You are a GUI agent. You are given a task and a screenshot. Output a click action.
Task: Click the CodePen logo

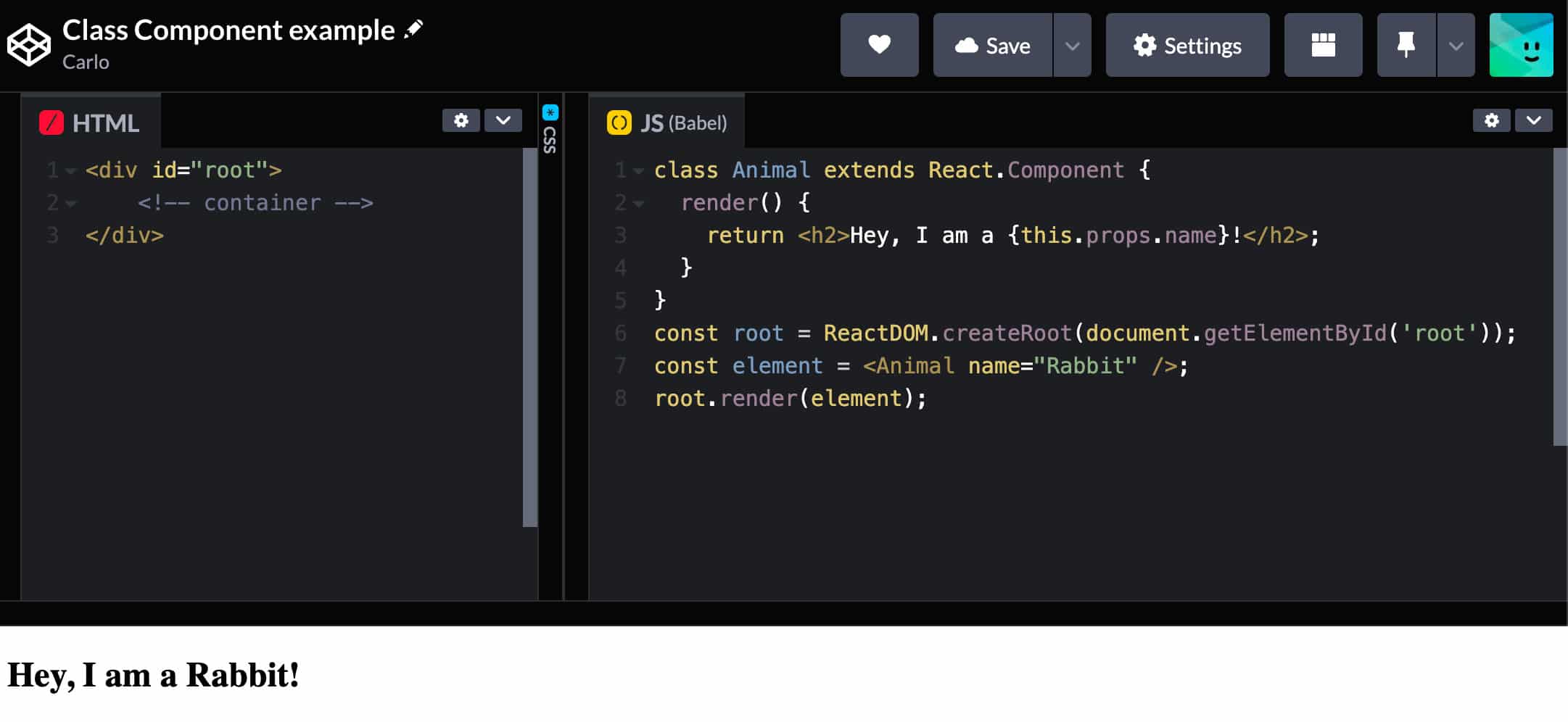[x=29, y=45]
